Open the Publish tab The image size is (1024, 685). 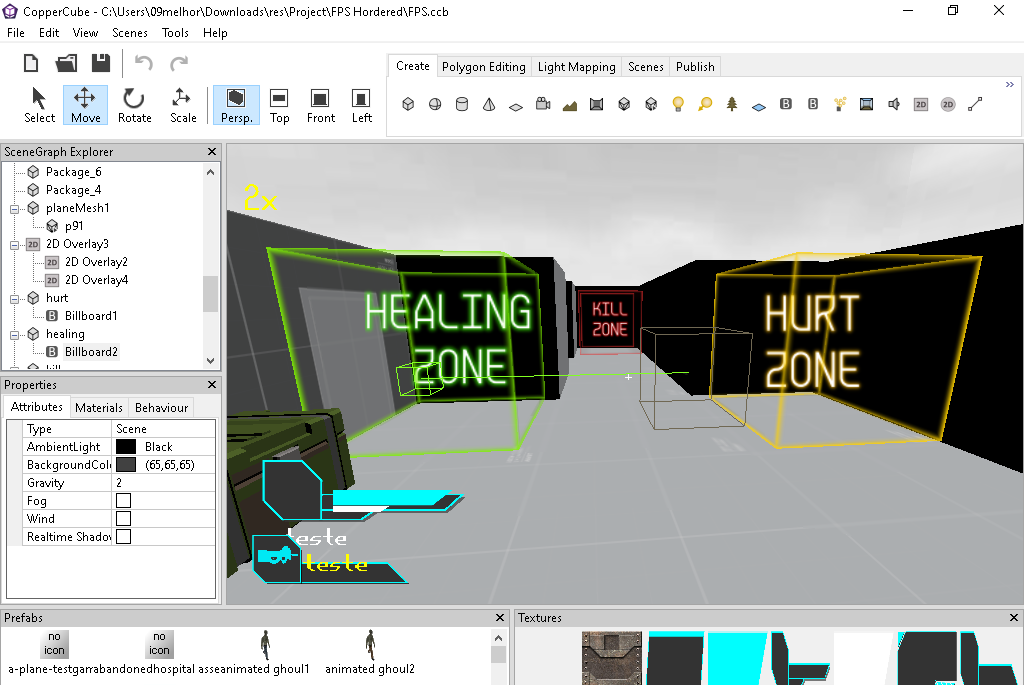pos(695,67)
